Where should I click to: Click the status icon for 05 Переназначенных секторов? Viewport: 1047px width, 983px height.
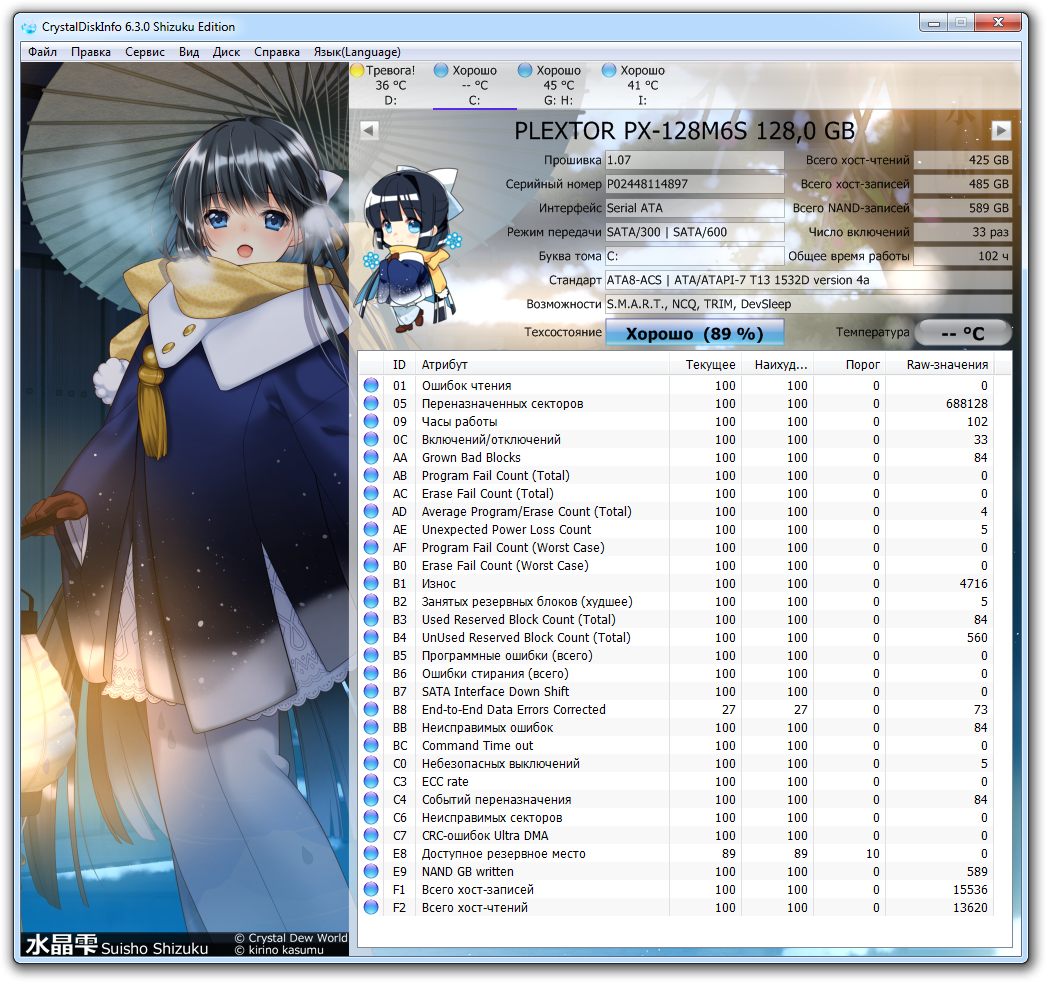[371, 403]
